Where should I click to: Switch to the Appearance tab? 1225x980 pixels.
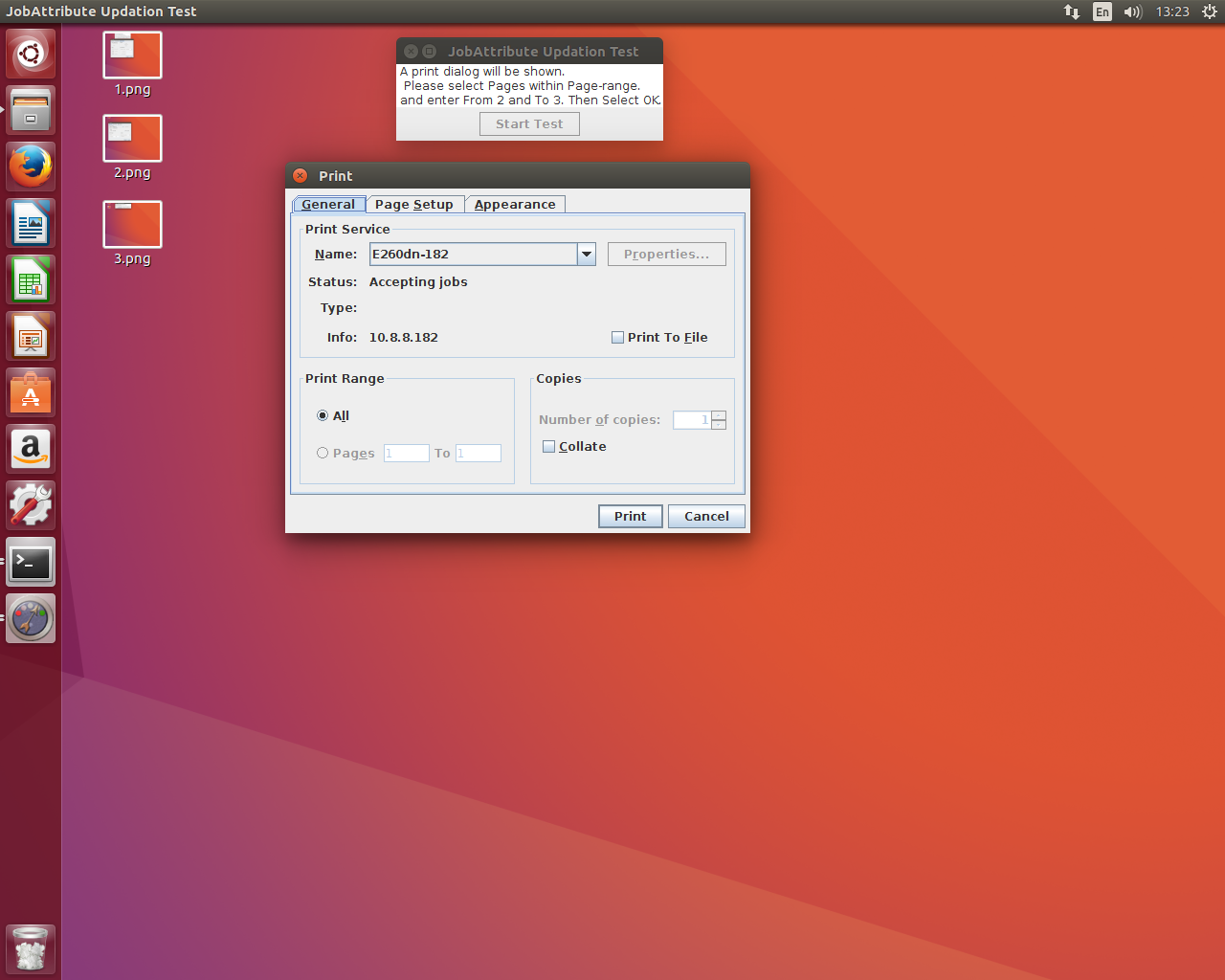click(x=515, y=205)
